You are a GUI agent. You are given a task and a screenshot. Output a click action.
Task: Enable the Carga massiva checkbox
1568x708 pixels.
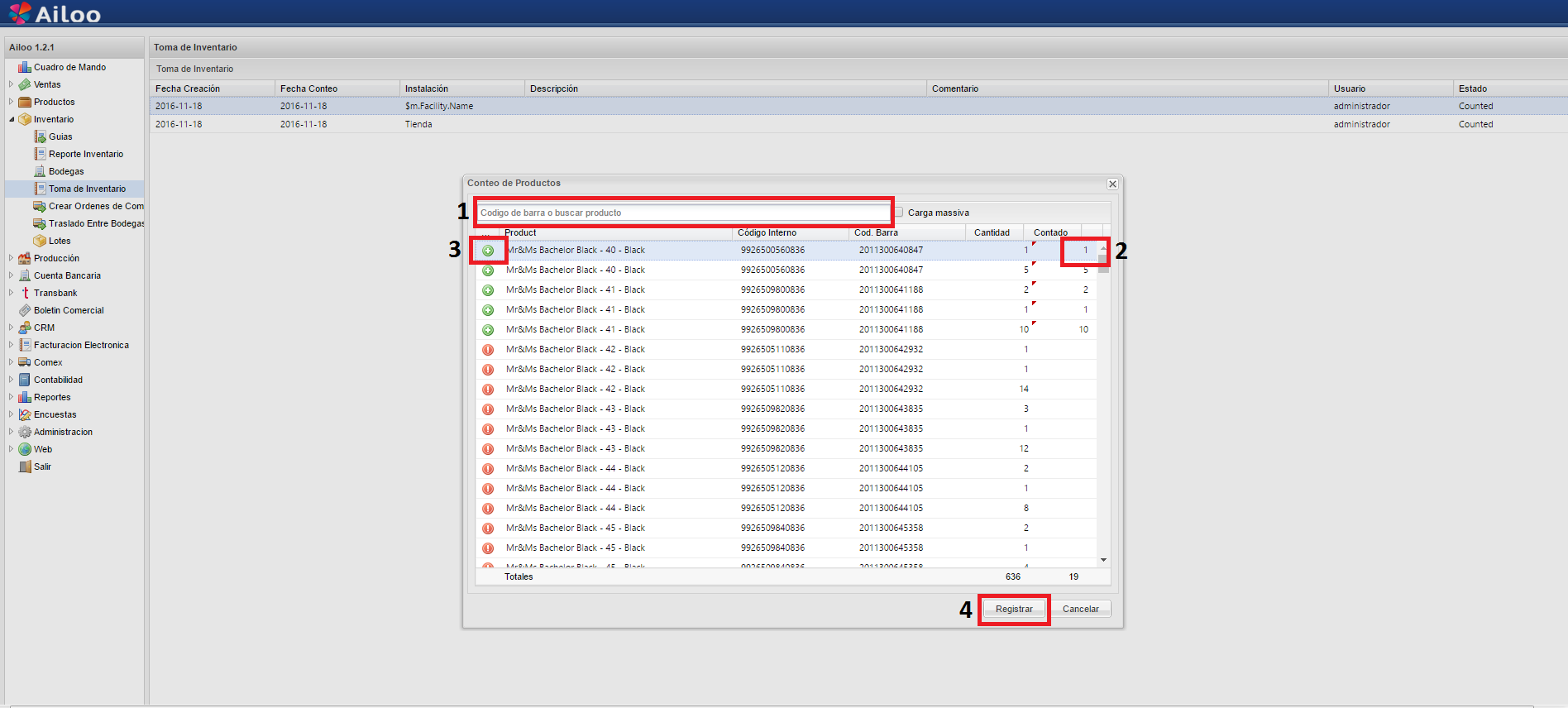point(899,213)
